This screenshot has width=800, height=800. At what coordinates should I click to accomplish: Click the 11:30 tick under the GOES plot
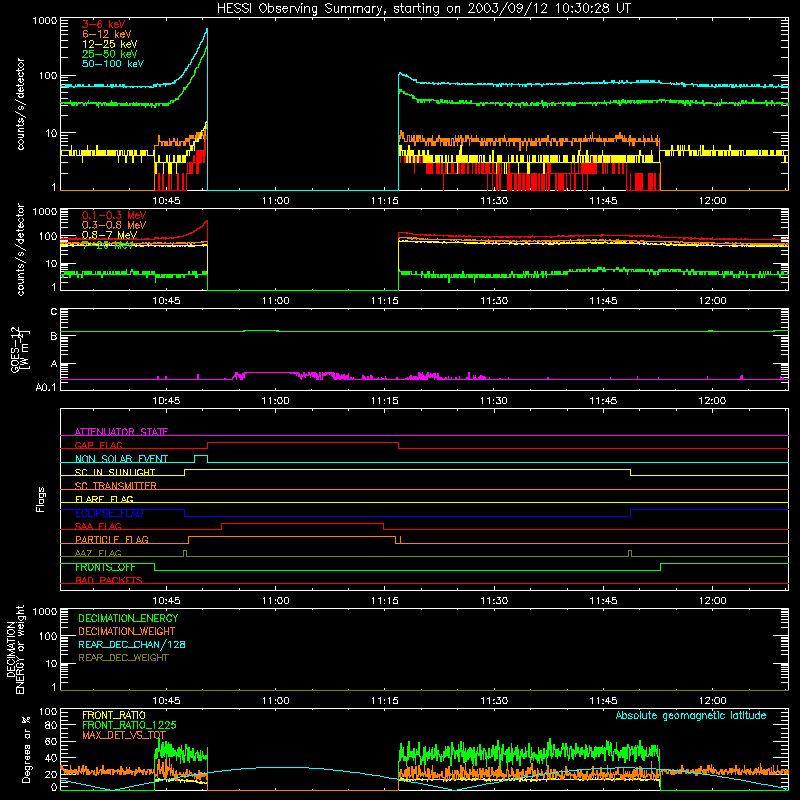[x=494, y=401]
